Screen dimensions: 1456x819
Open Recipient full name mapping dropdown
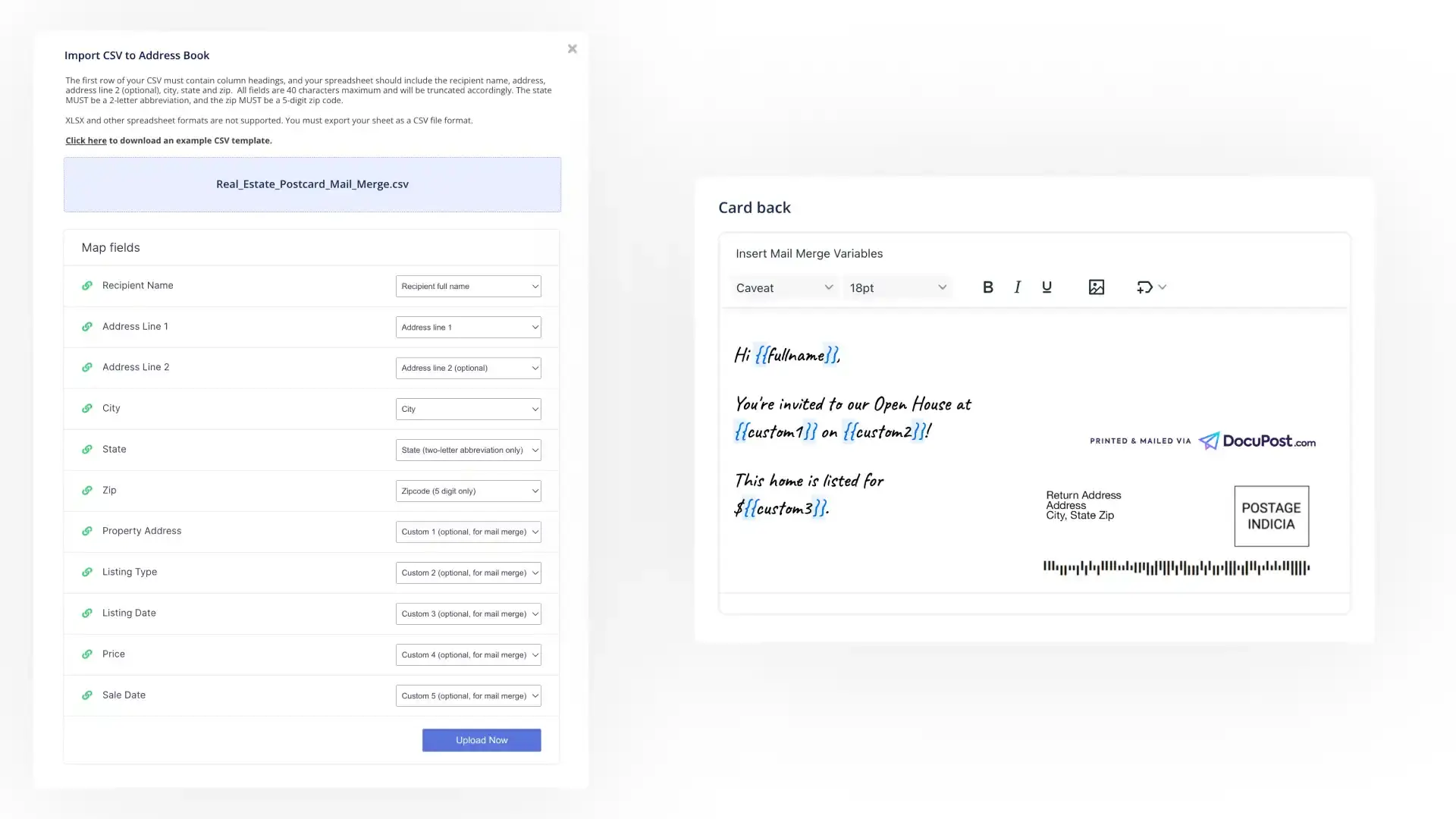[468, 286]
